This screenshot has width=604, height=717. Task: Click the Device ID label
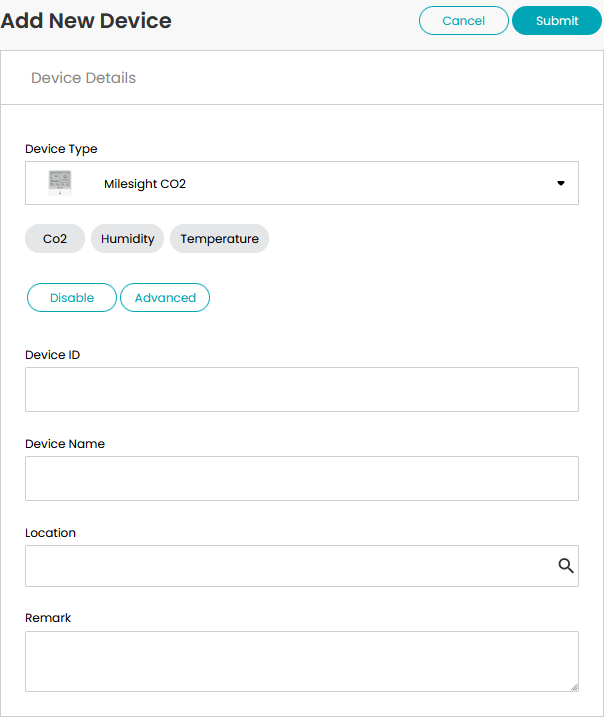click(x=53, y=355)
